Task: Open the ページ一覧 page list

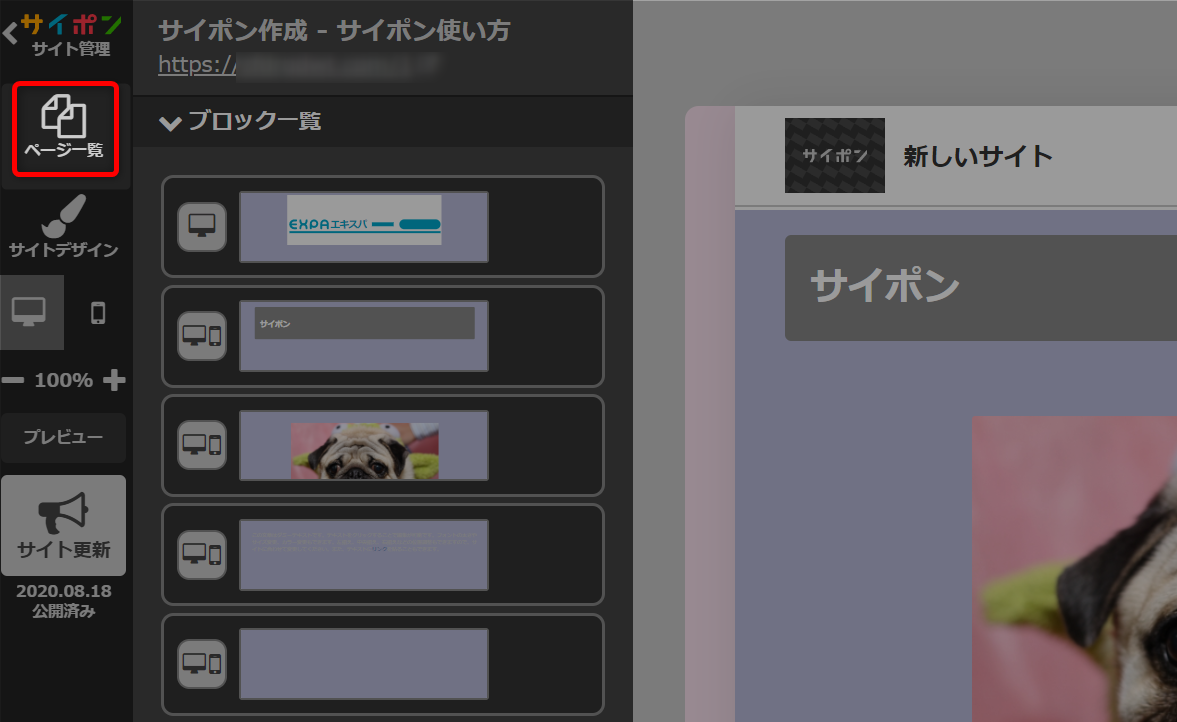Action: pos(65,129)
